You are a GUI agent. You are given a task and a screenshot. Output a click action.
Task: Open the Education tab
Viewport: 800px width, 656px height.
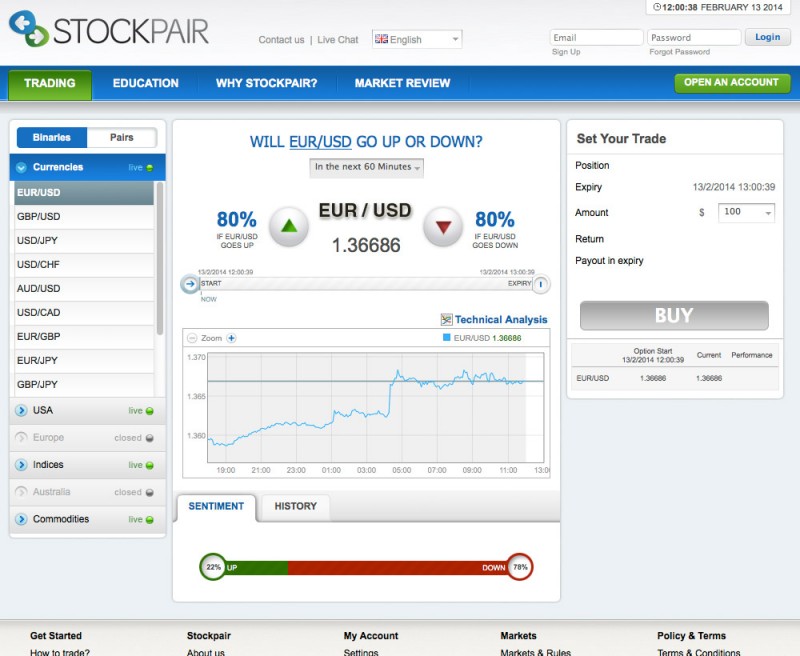(x=145, y=83)
